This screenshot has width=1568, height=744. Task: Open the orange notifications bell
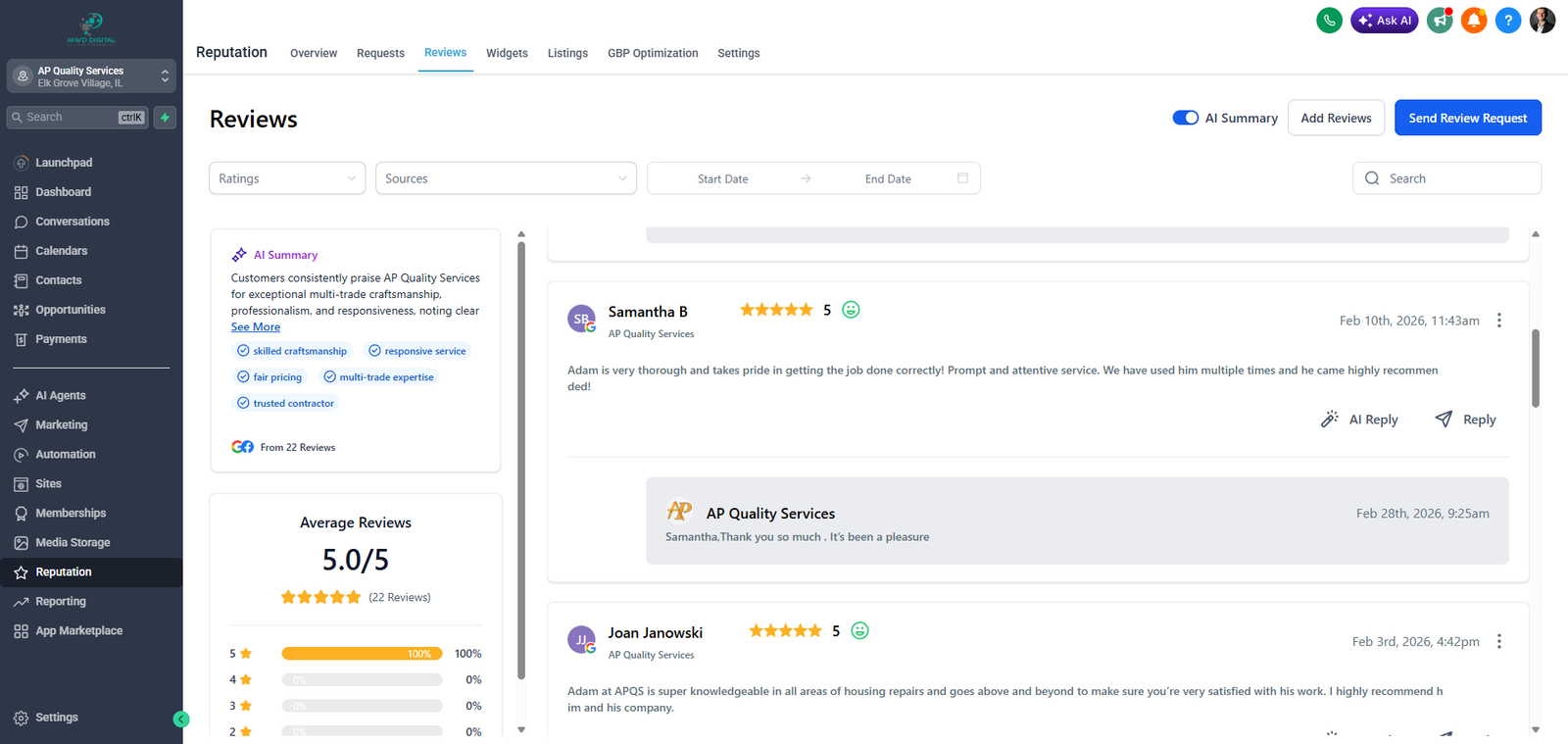pyautogui.click(x=1474, y=20)
